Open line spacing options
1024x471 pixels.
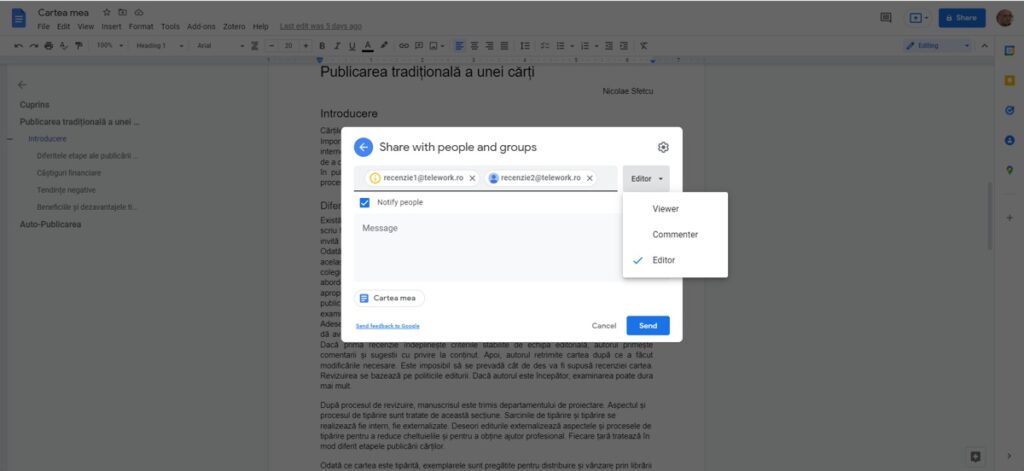[524, 46]
